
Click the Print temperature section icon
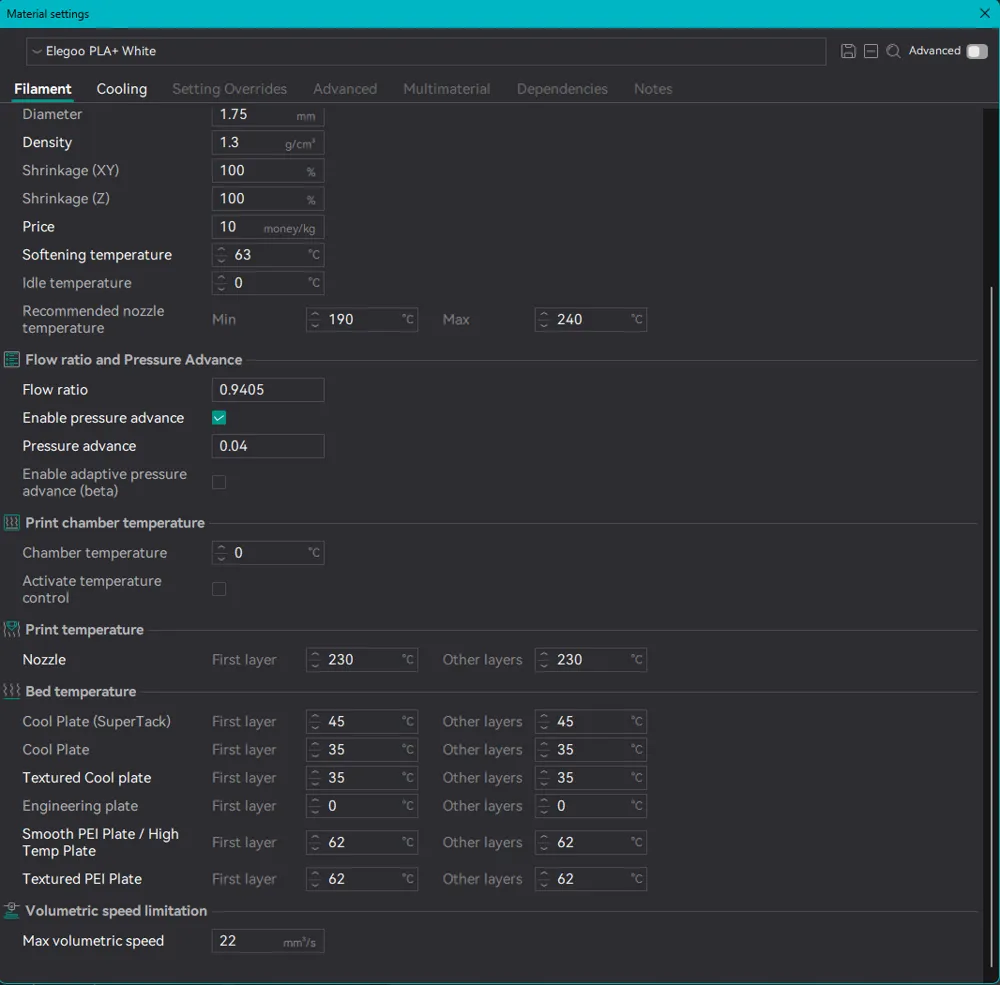[12, 630]
